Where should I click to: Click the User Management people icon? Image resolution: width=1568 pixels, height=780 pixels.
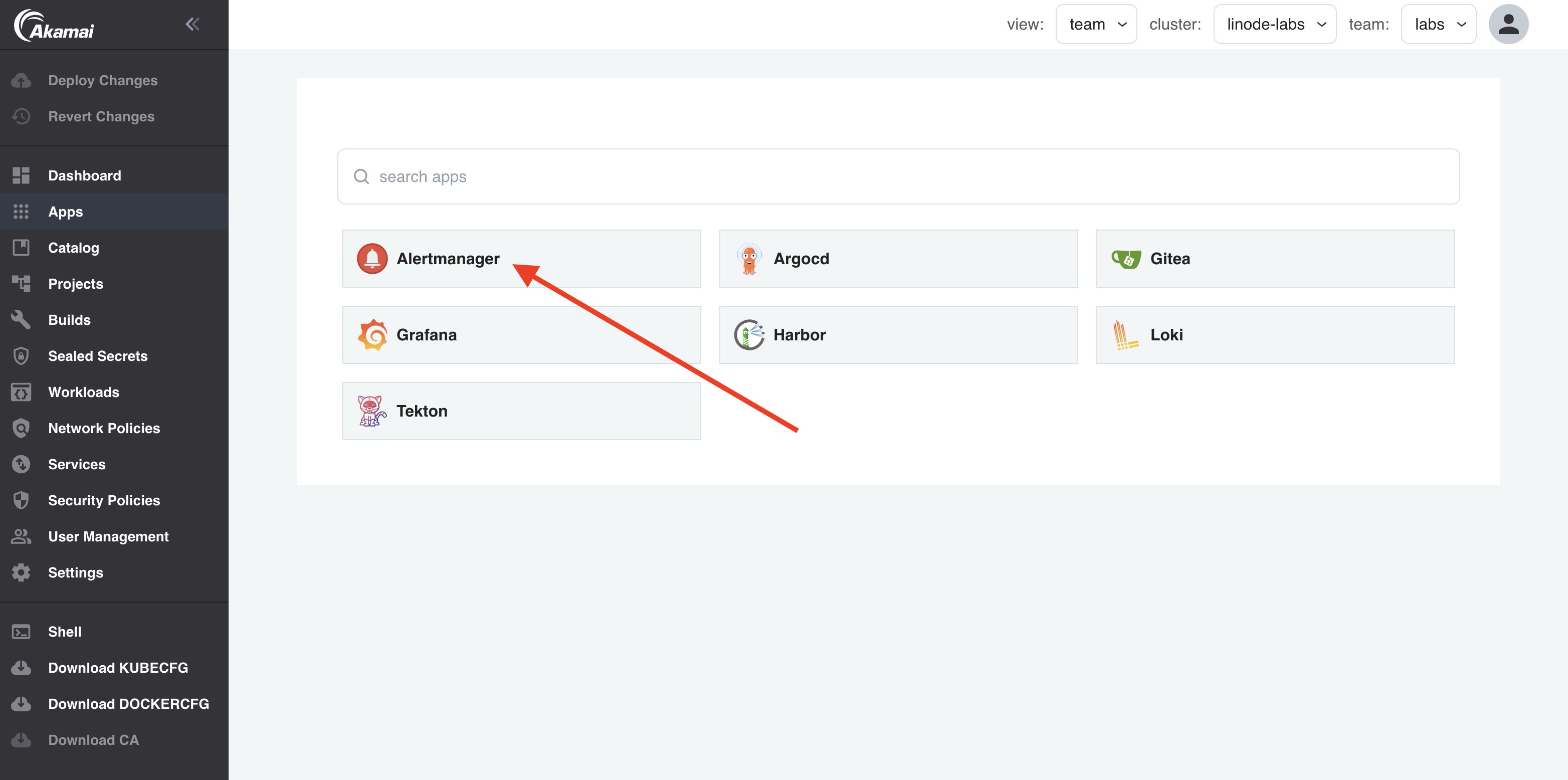[21, 536]
